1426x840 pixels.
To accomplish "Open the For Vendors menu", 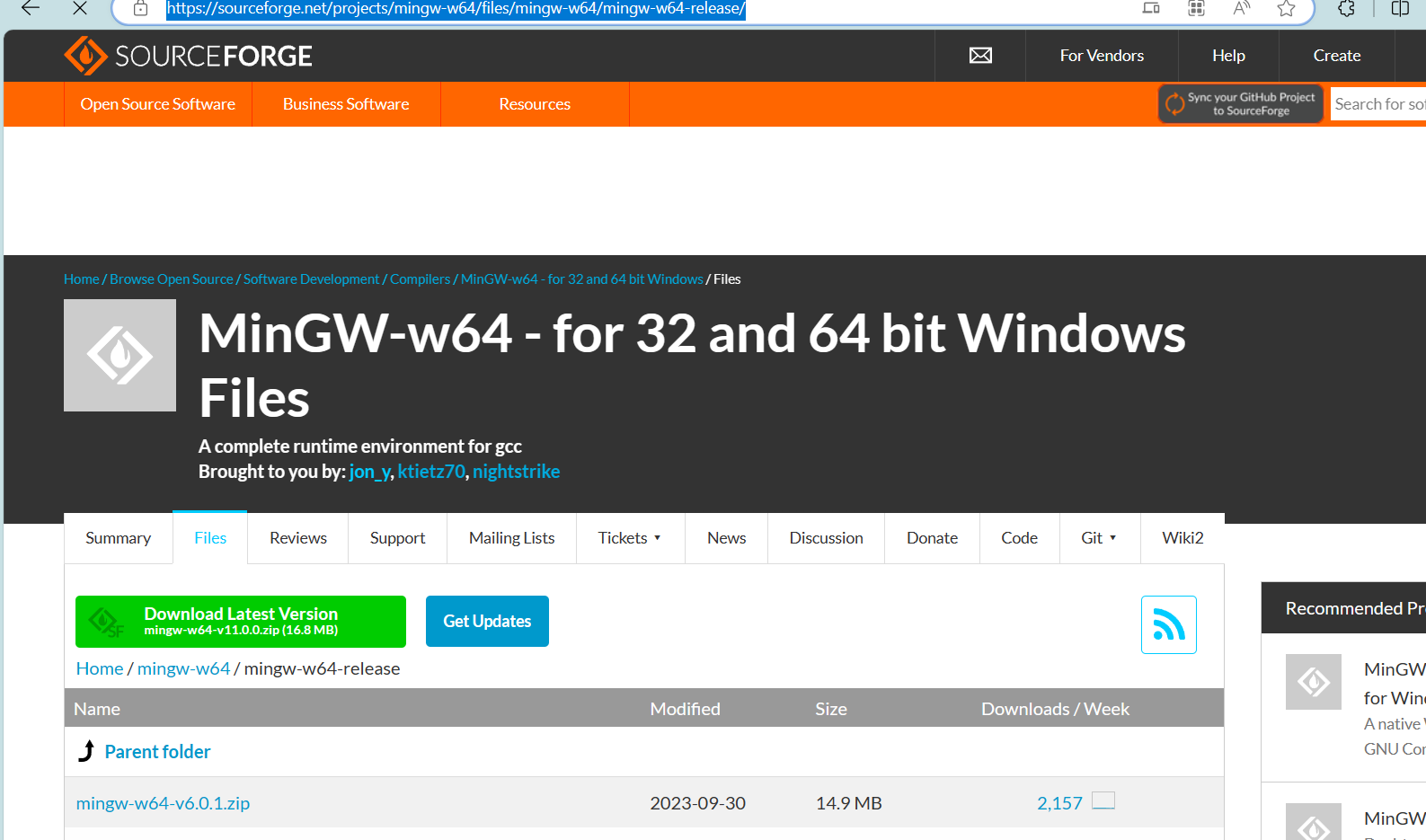I will [1102, 56].
